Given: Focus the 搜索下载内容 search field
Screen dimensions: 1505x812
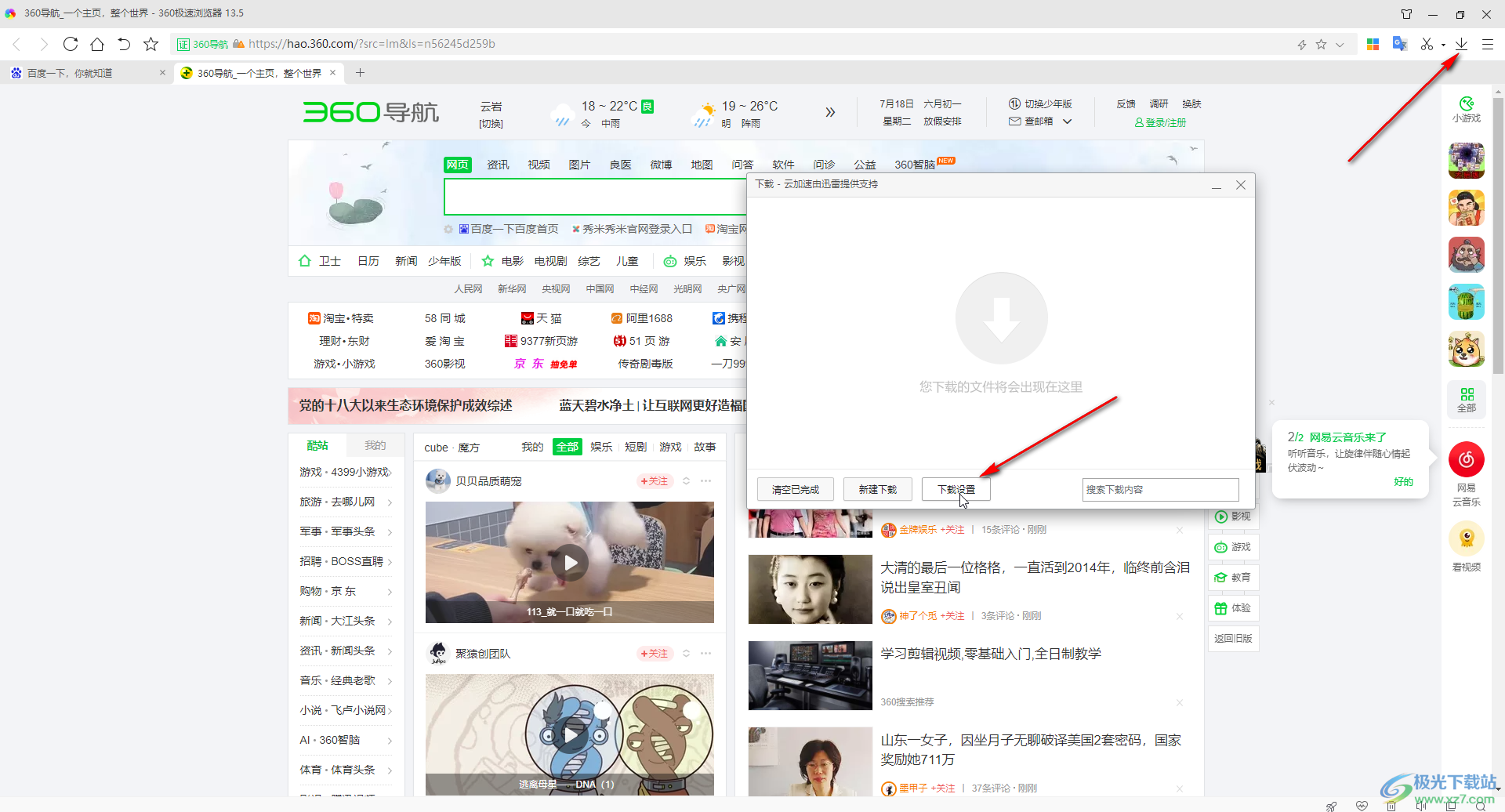Looking at the screenshot, I should tap(1160, 489).
